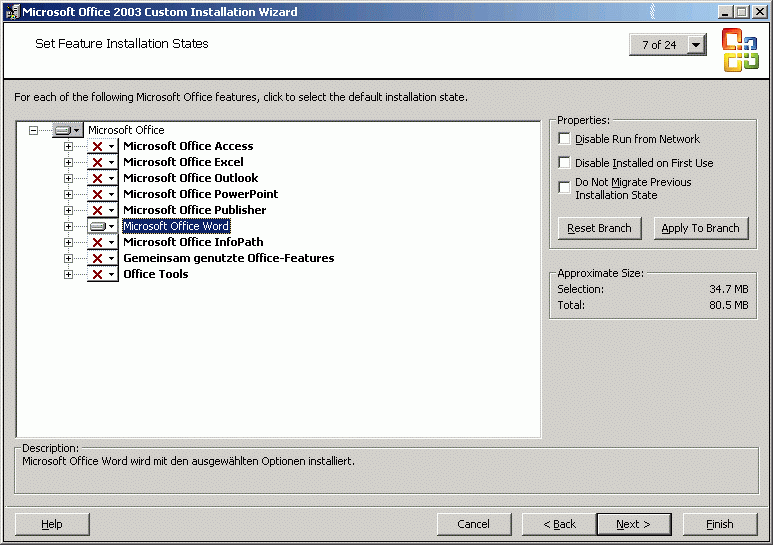Select the Microsoft Office Publisher tree item
Image resolution: width=773 pixels, height=545 pixels.
[195, 210]
